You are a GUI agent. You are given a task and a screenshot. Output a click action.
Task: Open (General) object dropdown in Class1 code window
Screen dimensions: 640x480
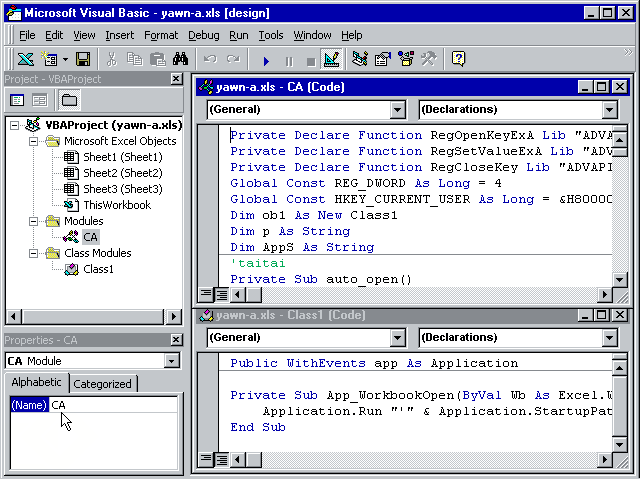point(397,338)
